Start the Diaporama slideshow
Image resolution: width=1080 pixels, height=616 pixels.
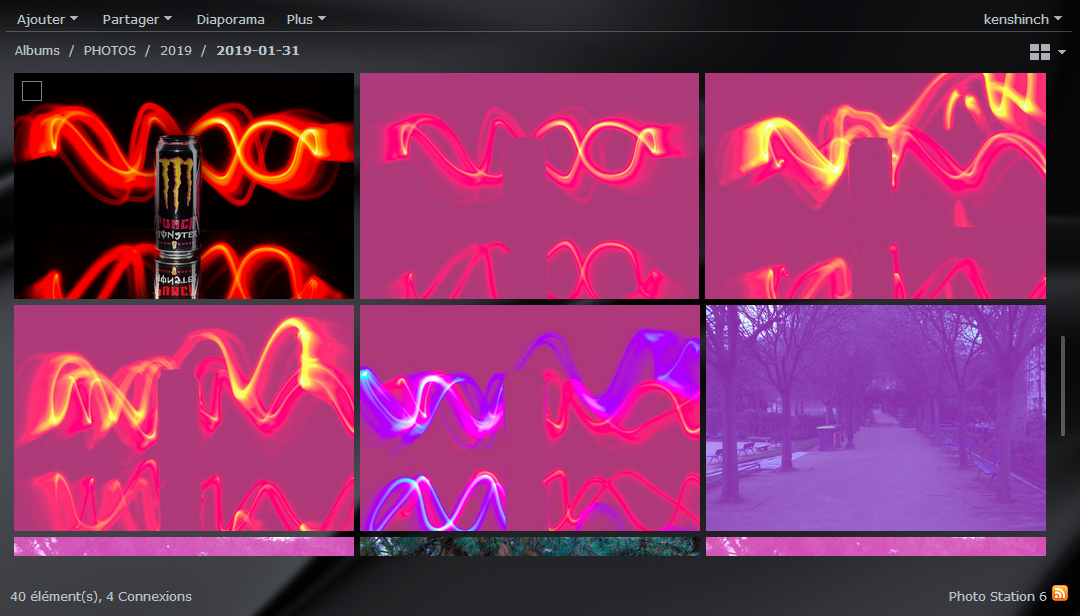point(230,19)
